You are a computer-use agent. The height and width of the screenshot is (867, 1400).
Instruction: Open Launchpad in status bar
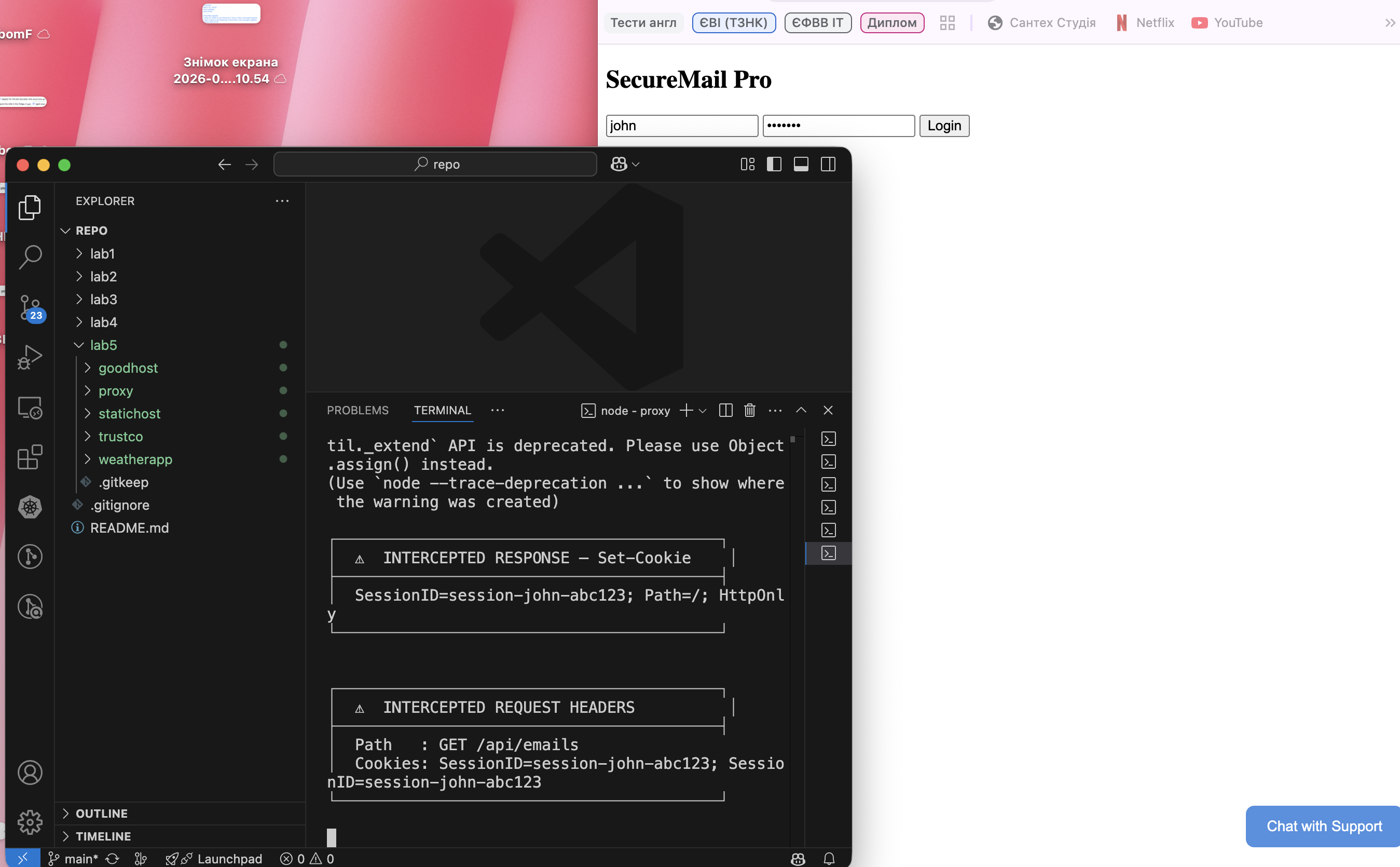pos(214,858)
